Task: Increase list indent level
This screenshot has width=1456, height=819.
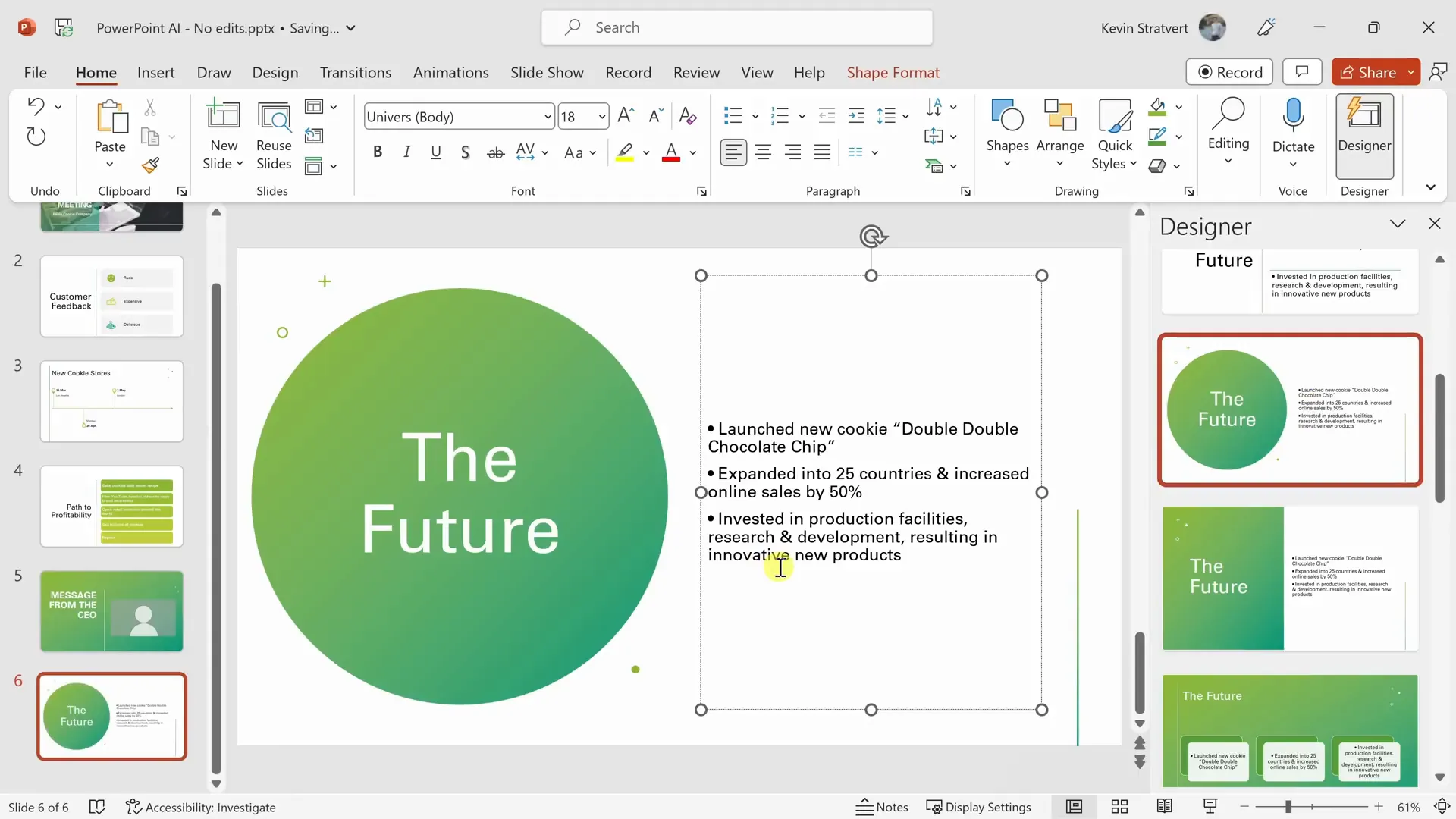Action: point(856,116)
